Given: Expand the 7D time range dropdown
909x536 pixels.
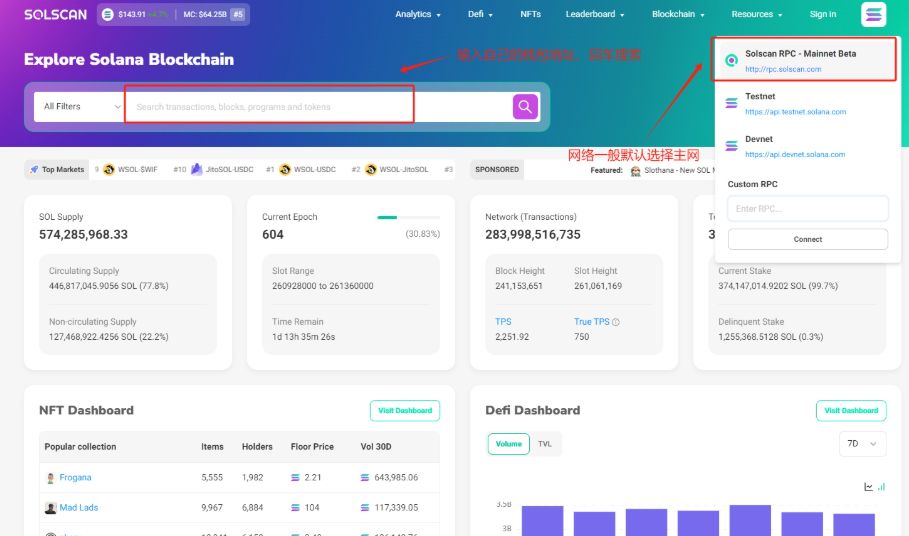Looking at the screenshot, I should click(x=862, y=443).
